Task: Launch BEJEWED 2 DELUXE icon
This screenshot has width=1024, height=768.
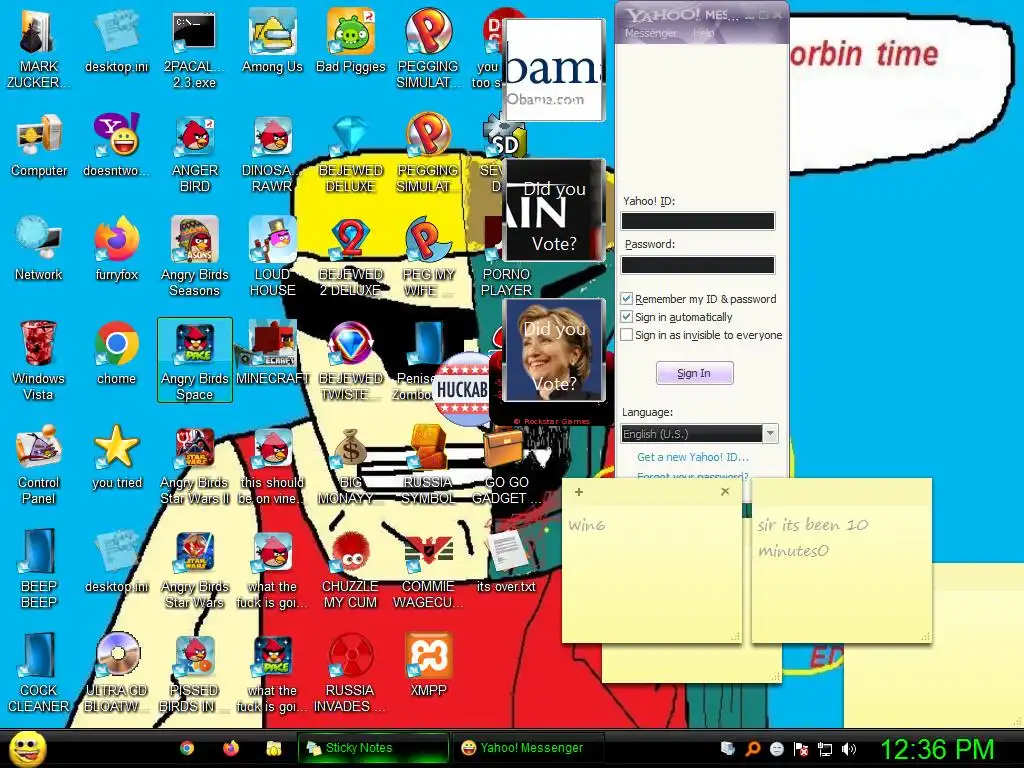Action: tap(351, 257)
